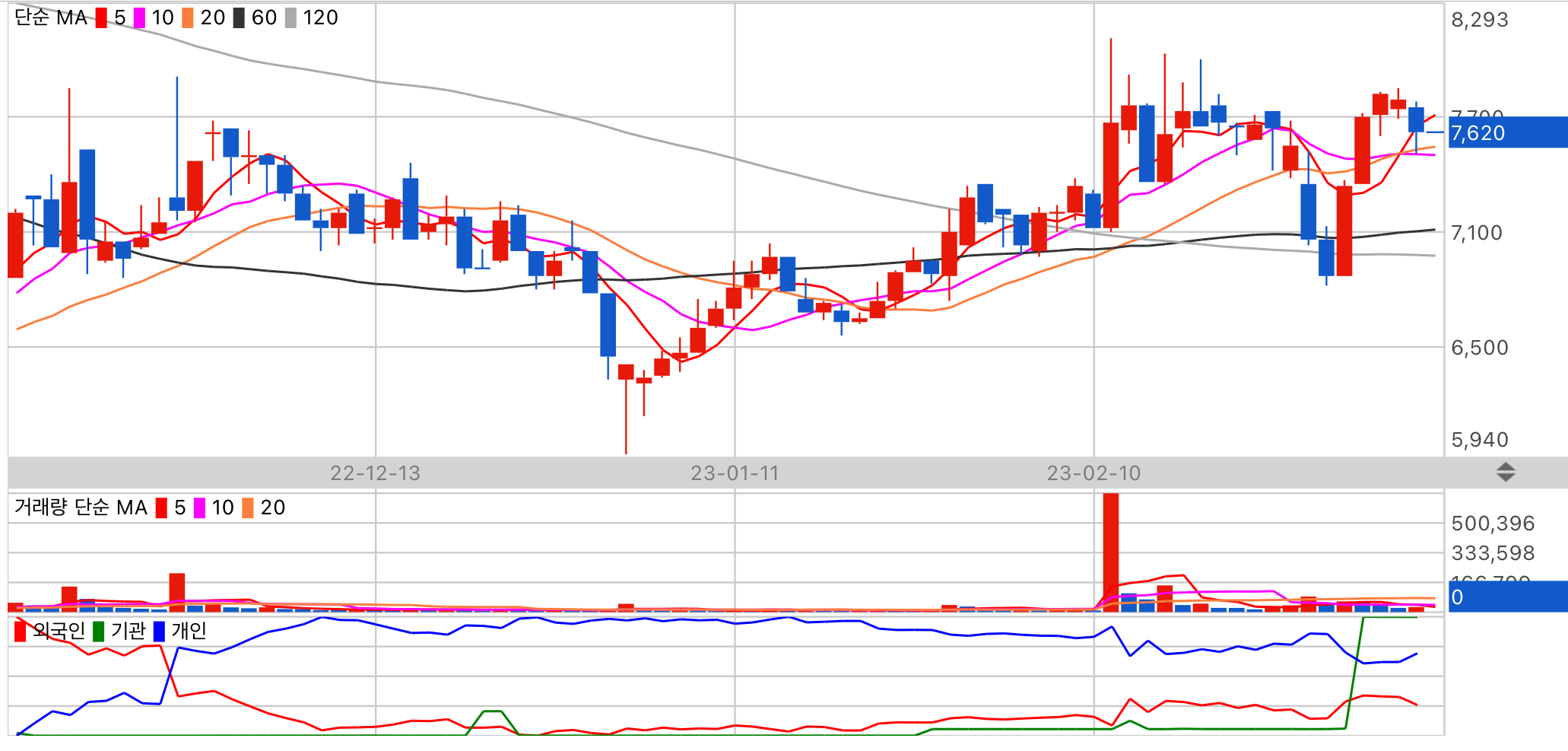This screenshot has height=751, width=1568.
Task: Click the 22-12-13 date label
Action: coord(375,473)
